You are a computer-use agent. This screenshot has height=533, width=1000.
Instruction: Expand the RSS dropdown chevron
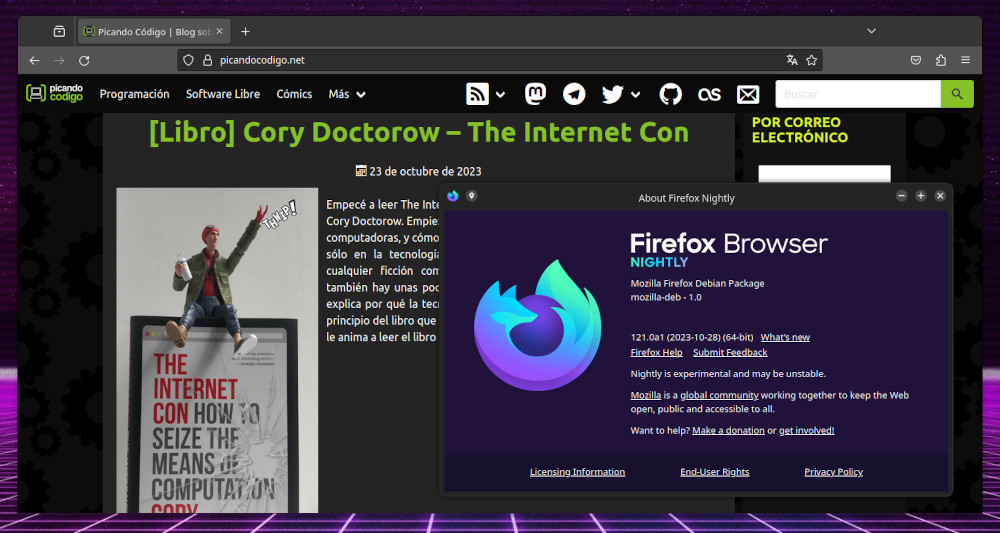click(500, 95)
